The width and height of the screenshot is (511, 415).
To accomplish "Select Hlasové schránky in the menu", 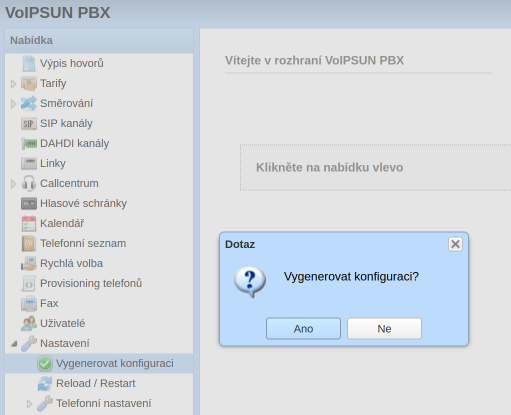I will tap(99, 203).
